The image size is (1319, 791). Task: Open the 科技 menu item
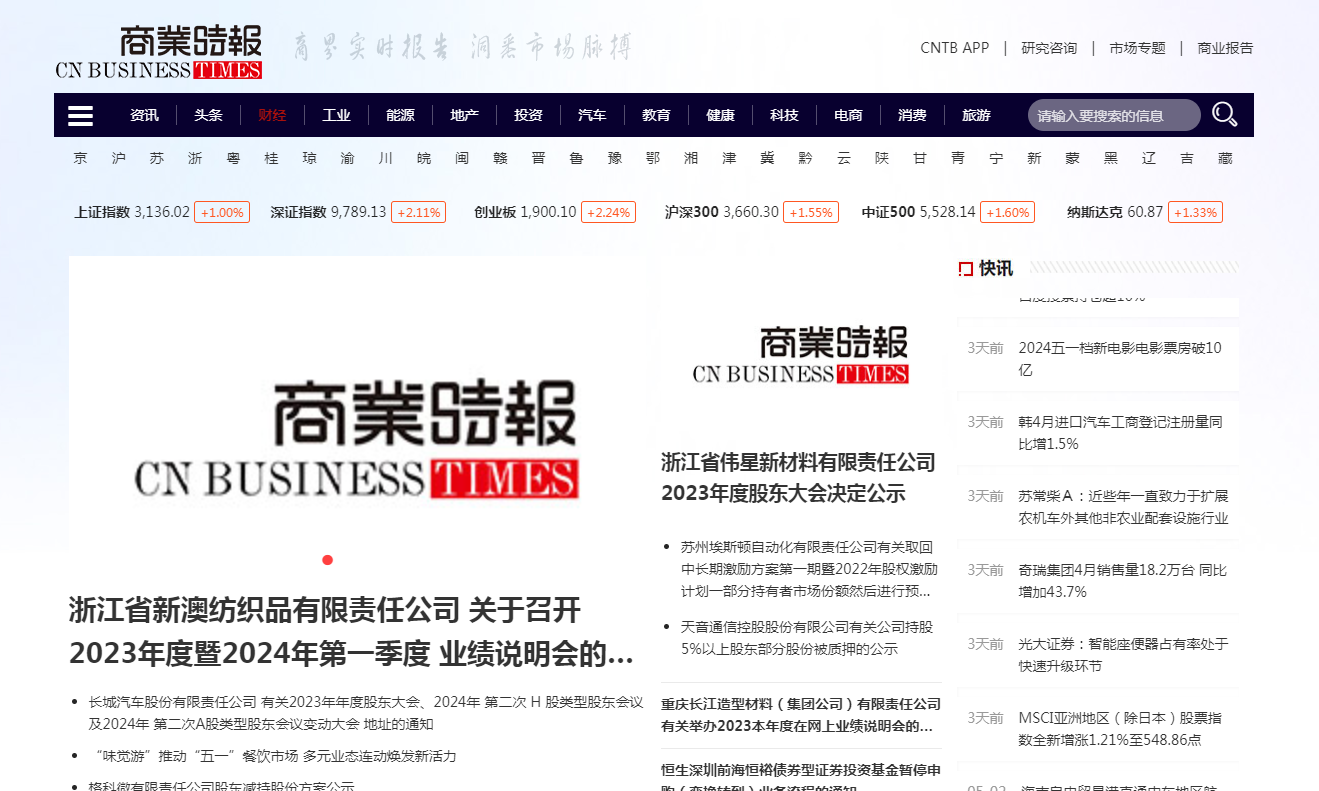[x=784, y=115]
